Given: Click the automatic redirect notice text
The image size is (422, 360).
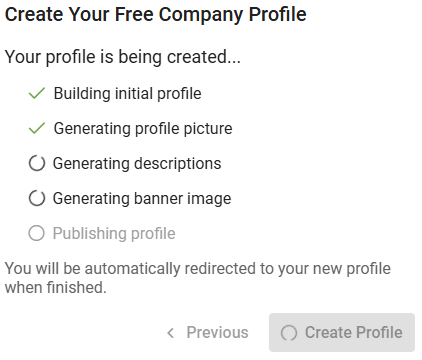Looking at the screenshot, I should click(x=198, y=278).
